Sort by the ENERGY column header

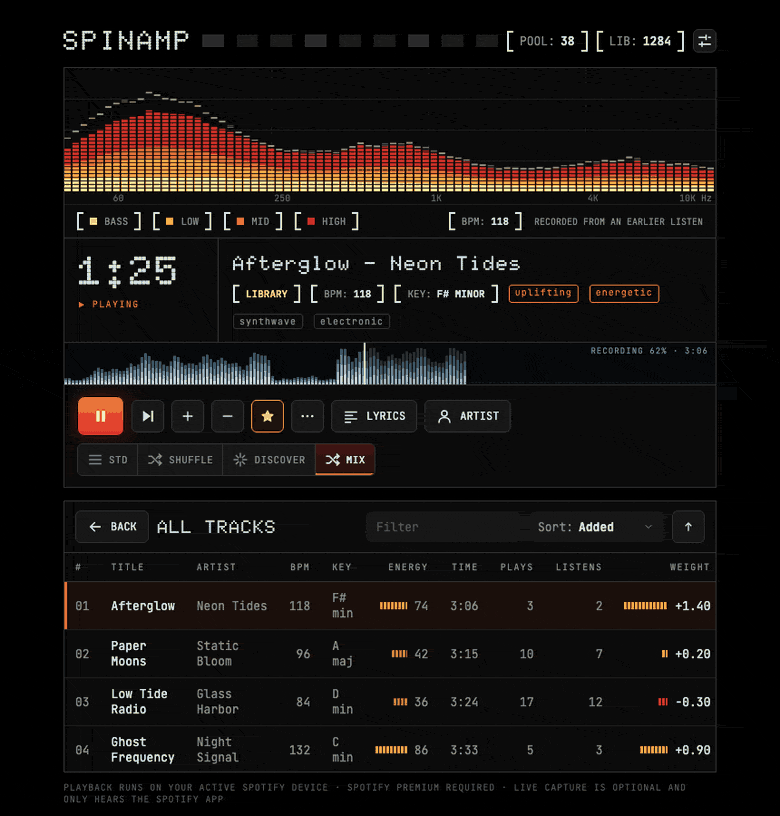[408, 567]
